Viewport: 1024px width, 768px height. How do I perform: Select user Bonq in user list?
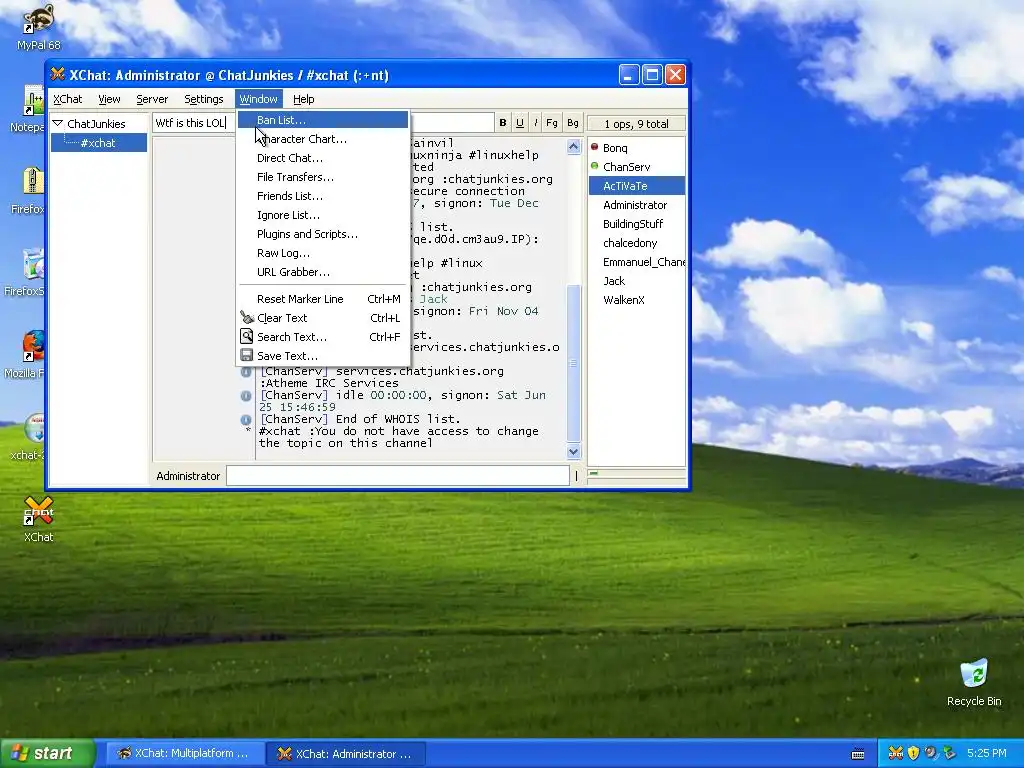point(615,148)
